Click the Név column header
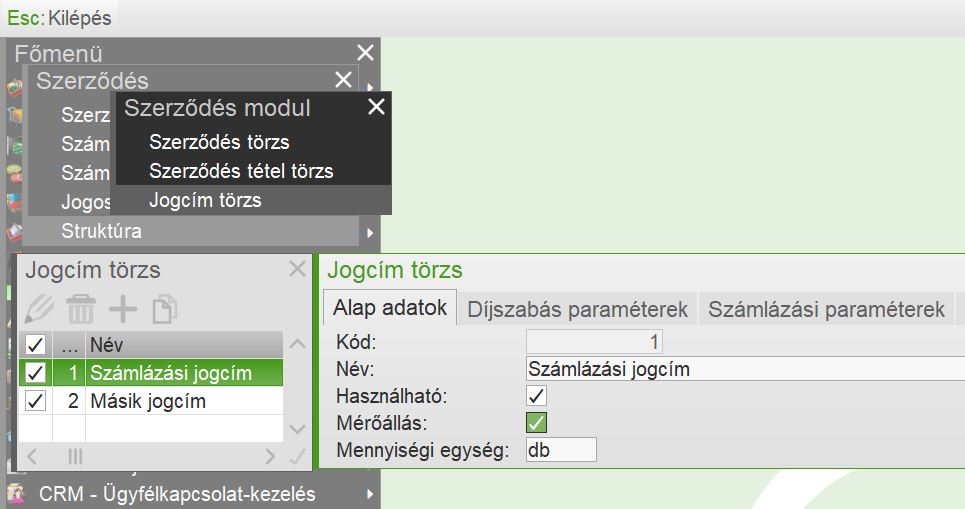965x509 pixels. pyautogui.click(x=184, y=345)
